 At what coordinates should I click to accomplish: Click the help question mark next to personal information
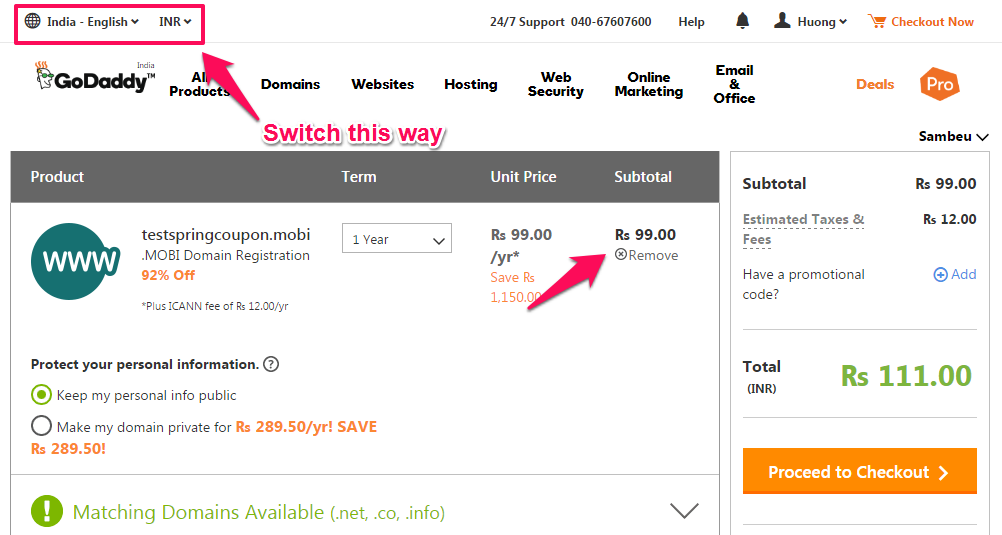271,364
